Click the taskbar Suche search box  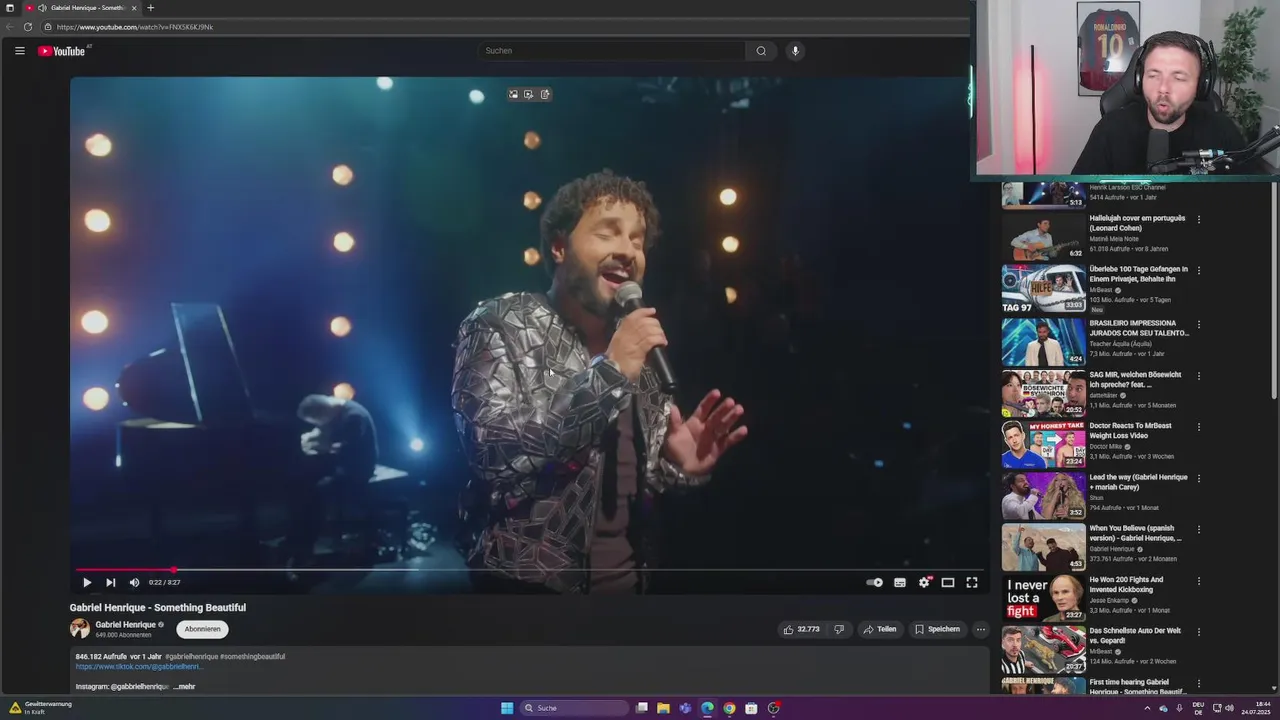tap(576, 708)
